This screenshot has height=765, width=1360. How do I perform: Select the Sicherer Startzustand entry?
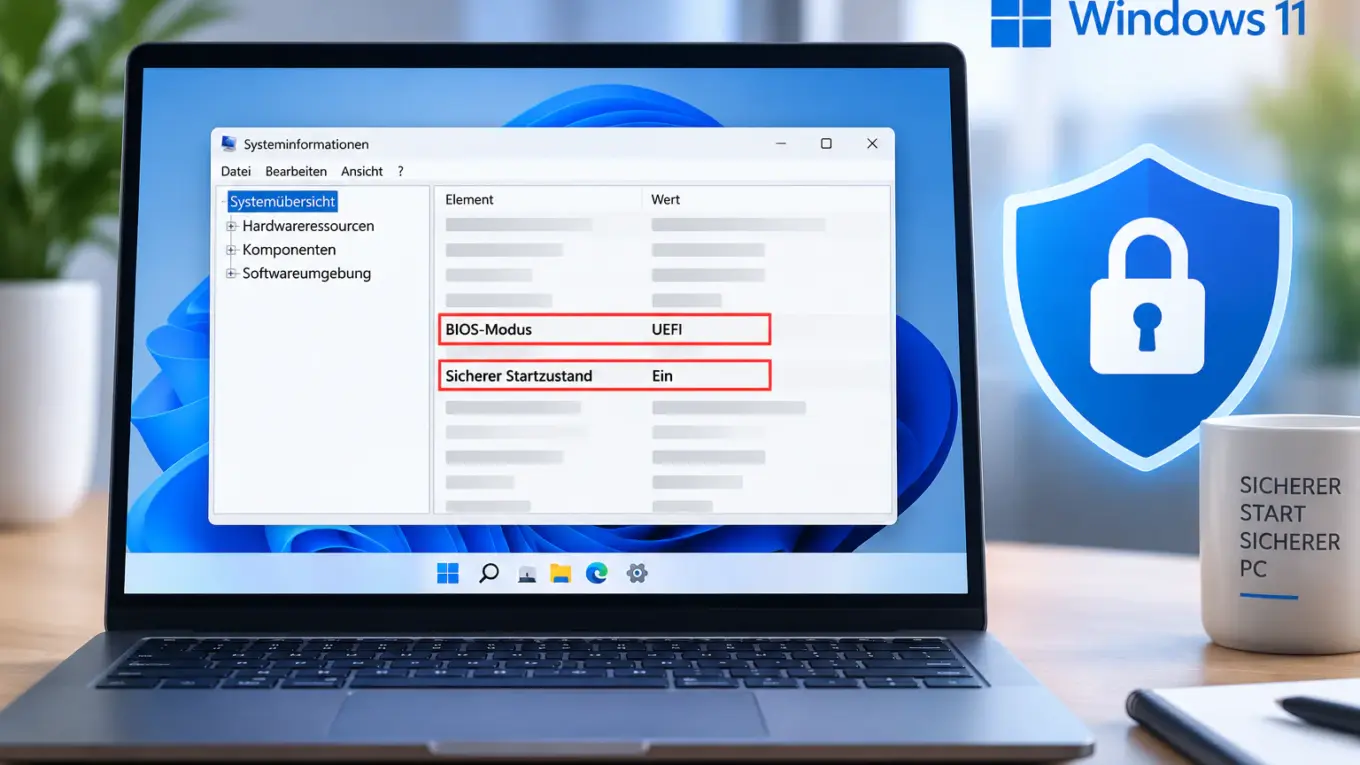tap(519, 376)
